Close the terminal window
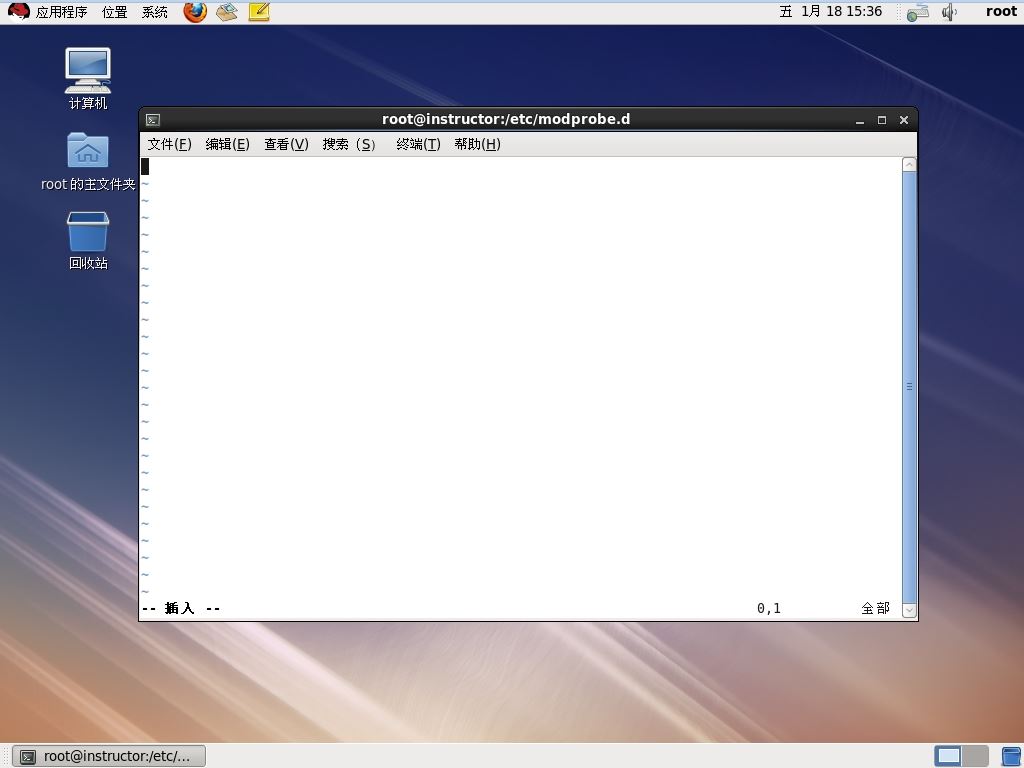The image size is (1024, 768). tap(904, 120)
